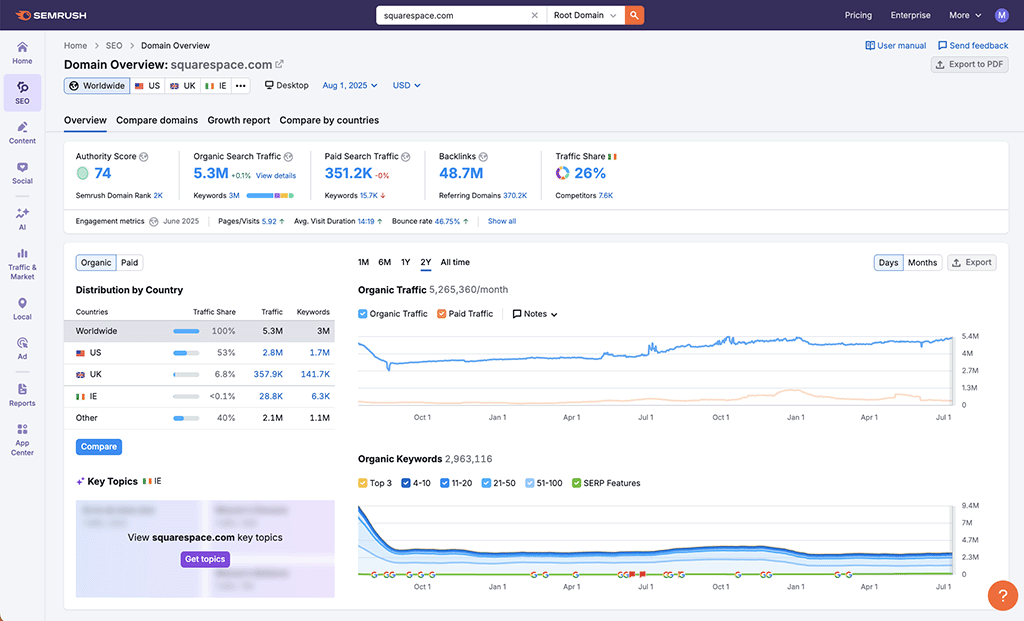1024x621 pixels.
Task: Toggle the 4-10 keywords checkbox
Action: click(406, 483)
